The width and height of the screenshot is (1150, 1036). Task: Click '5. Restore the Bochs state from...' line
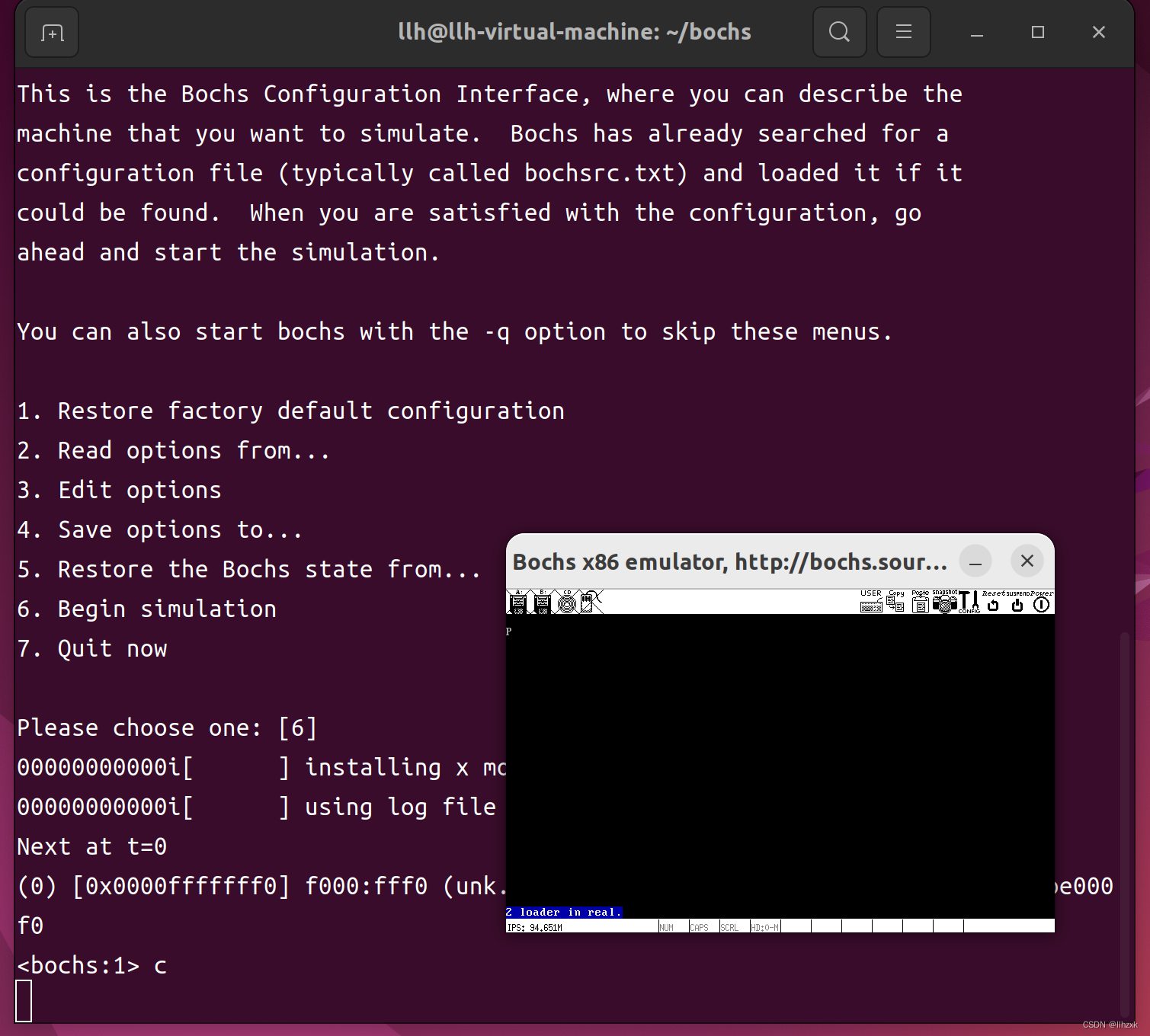pos(249,569)
